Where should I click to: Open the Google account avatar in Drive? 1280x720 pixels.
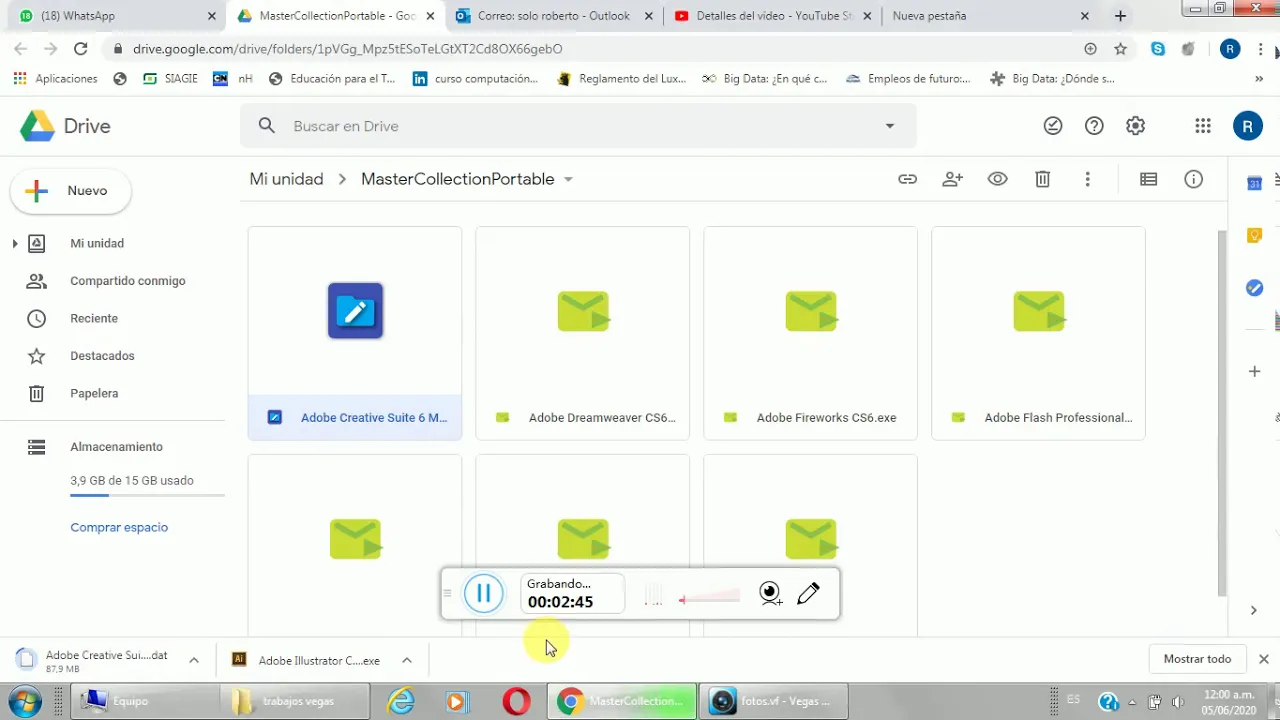coord(1247,126)
